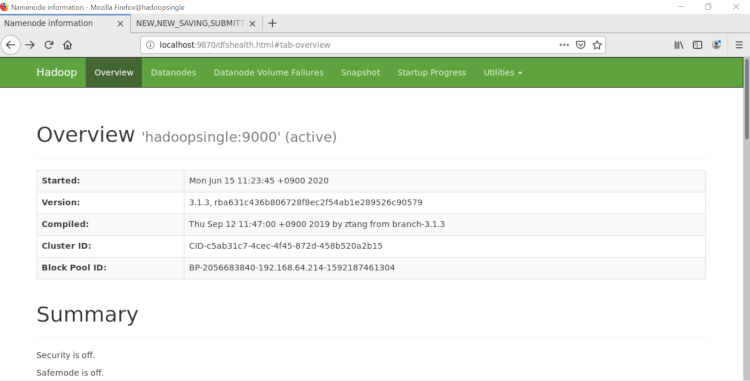The width and height of the screenshot is (750, 381).
Task: Reload the current page
Action: coord(49,45)
